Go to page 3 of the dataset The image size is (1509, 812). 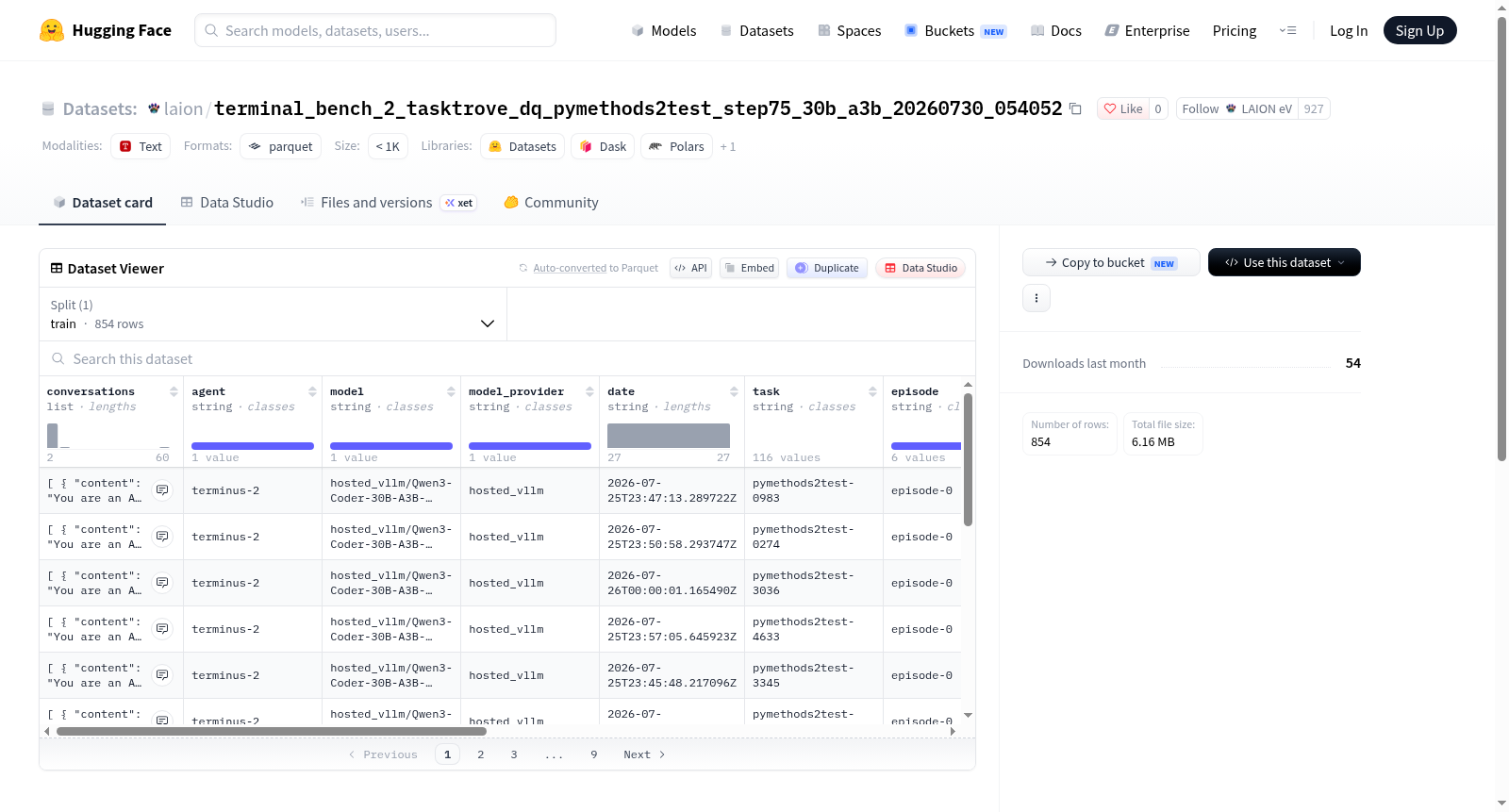[x=514, y=754]
